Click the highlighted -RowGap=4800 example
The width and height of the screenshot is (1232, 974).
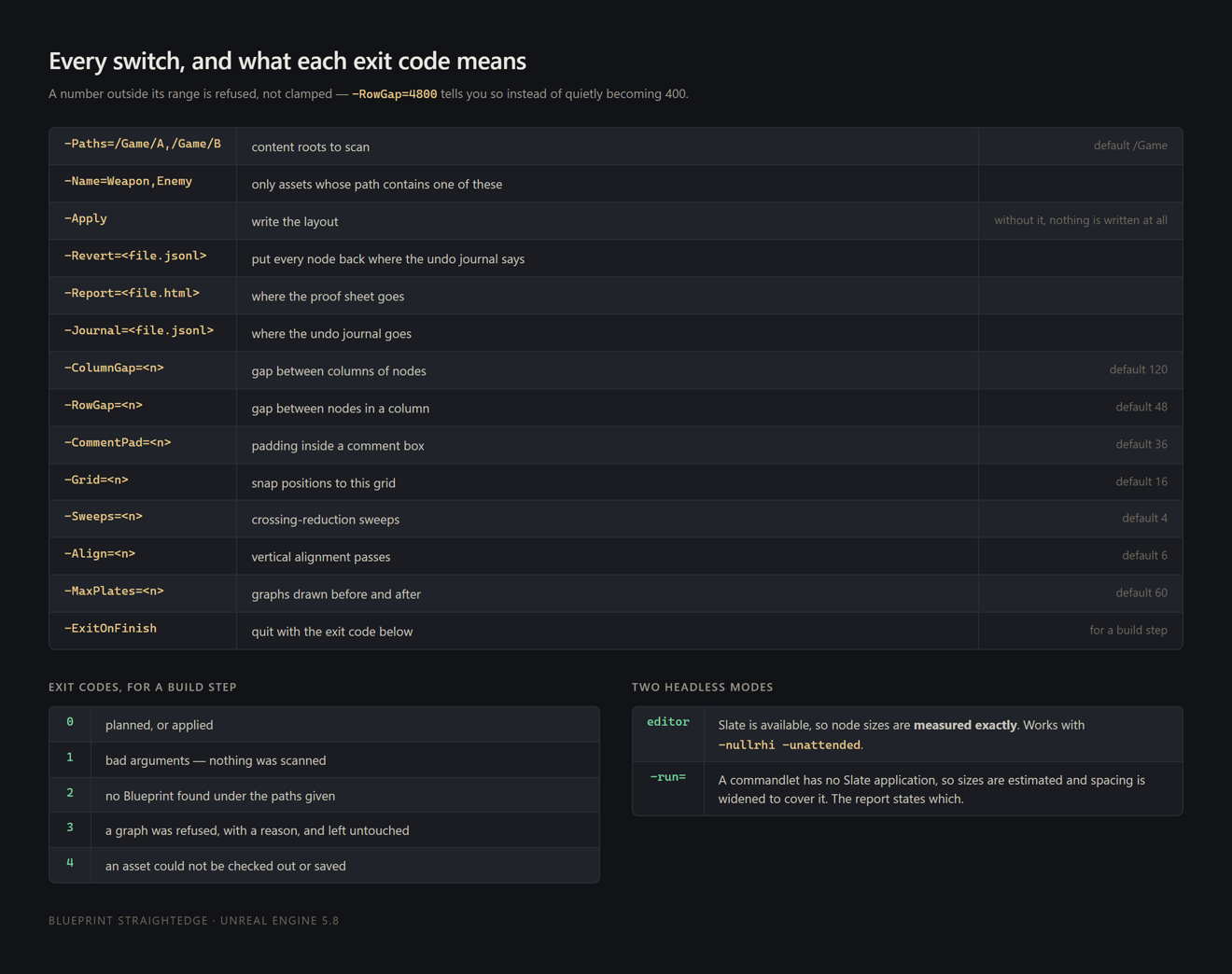point(394,94)
